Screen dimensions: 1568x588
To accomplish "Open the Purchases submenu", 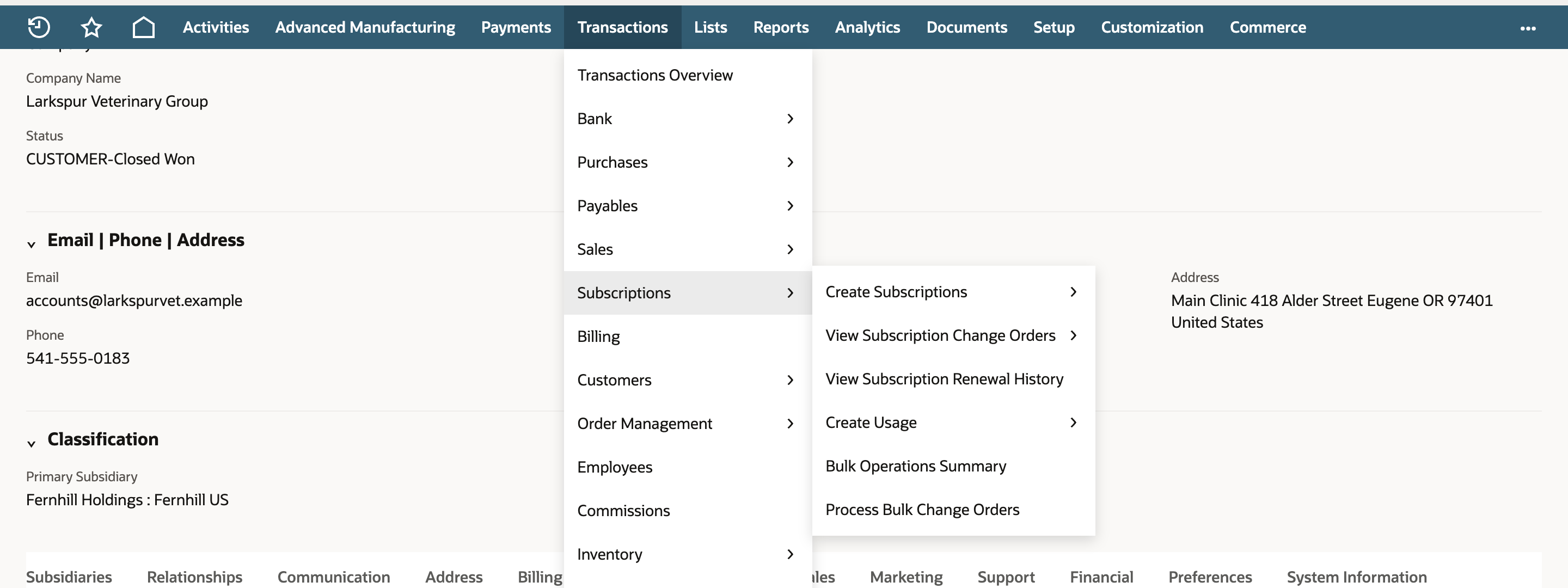I will 688,163.
